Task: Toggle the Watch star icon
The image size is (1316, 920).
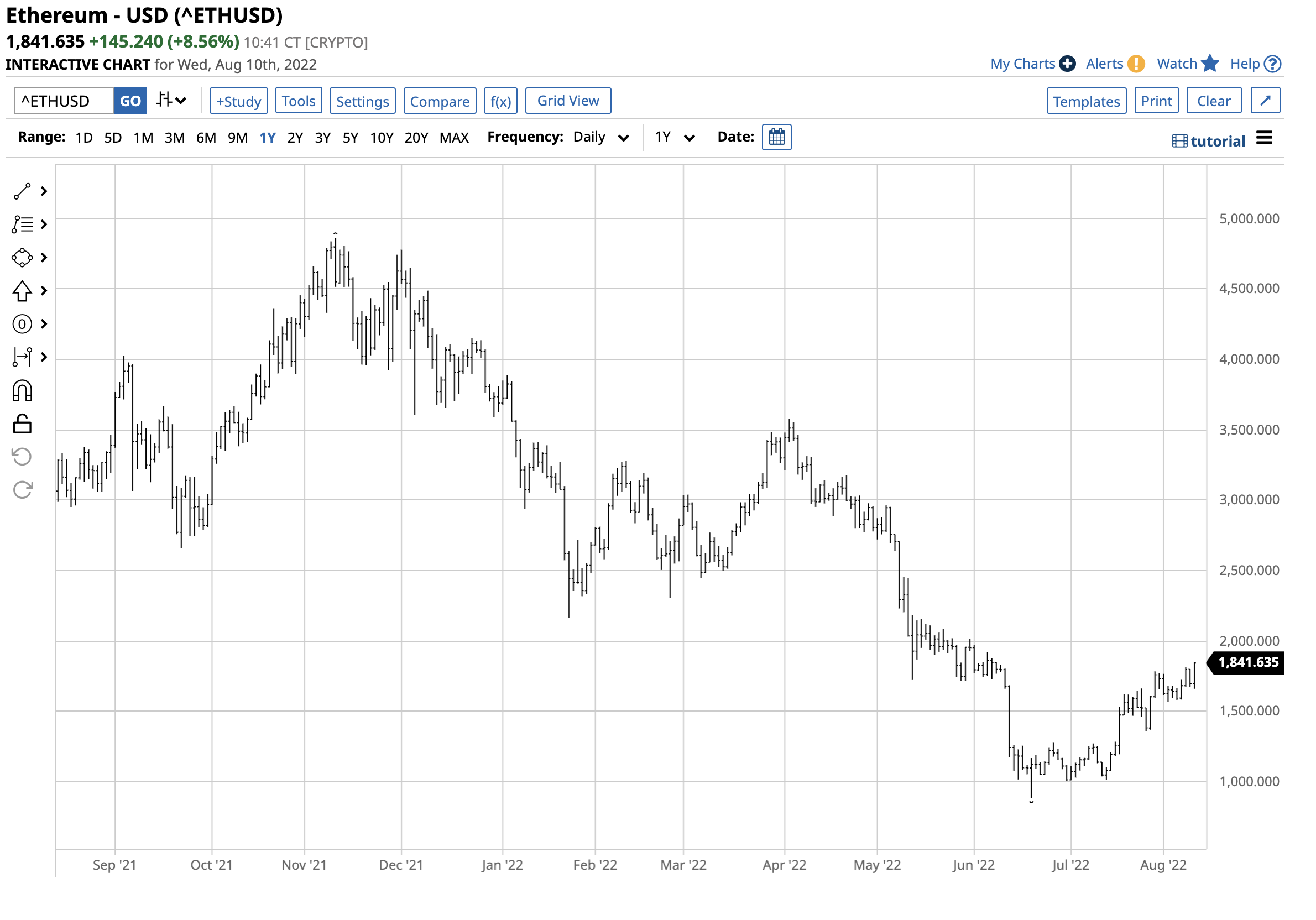Action: pyautogui.click(x=1209, y=64)
